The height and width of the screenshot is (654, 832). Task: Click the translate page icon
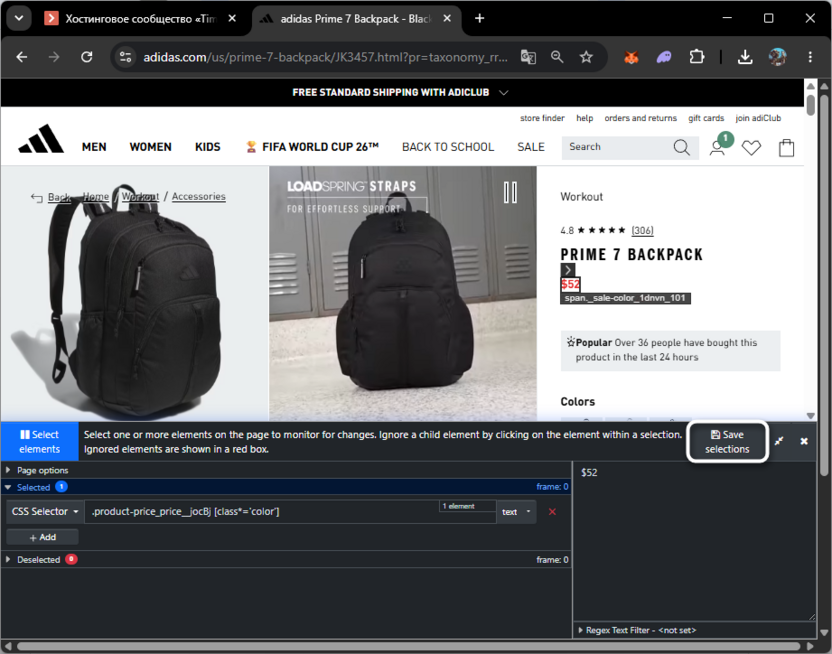tap(528, 57)
